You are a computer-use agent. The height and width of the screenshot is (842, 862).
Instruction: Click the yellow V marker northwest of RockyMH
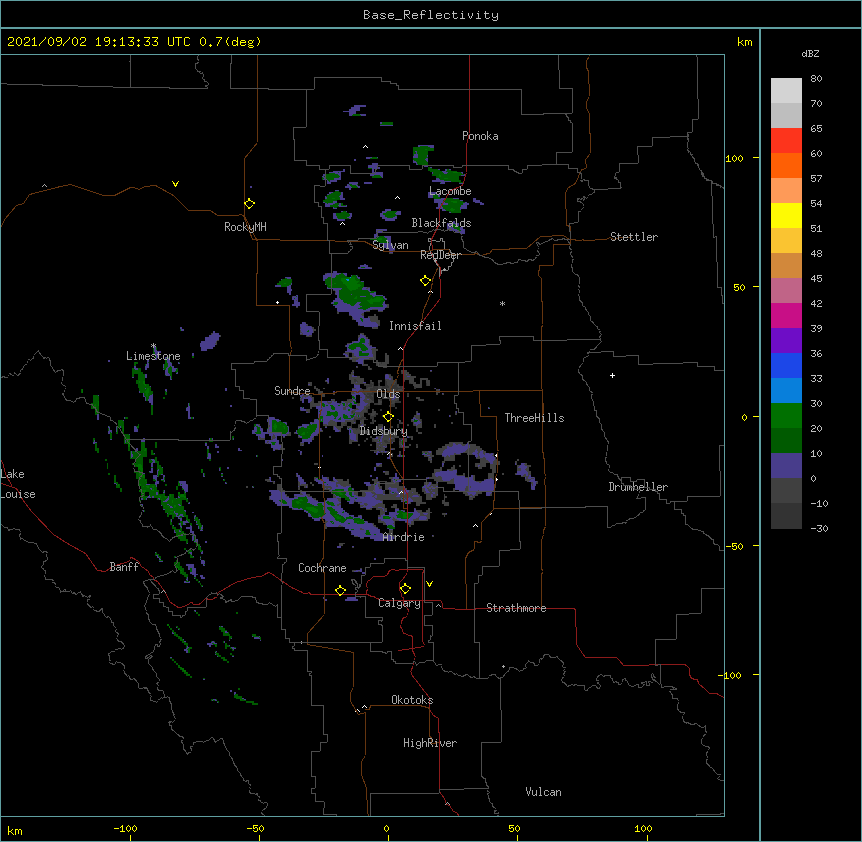[175, 184]
